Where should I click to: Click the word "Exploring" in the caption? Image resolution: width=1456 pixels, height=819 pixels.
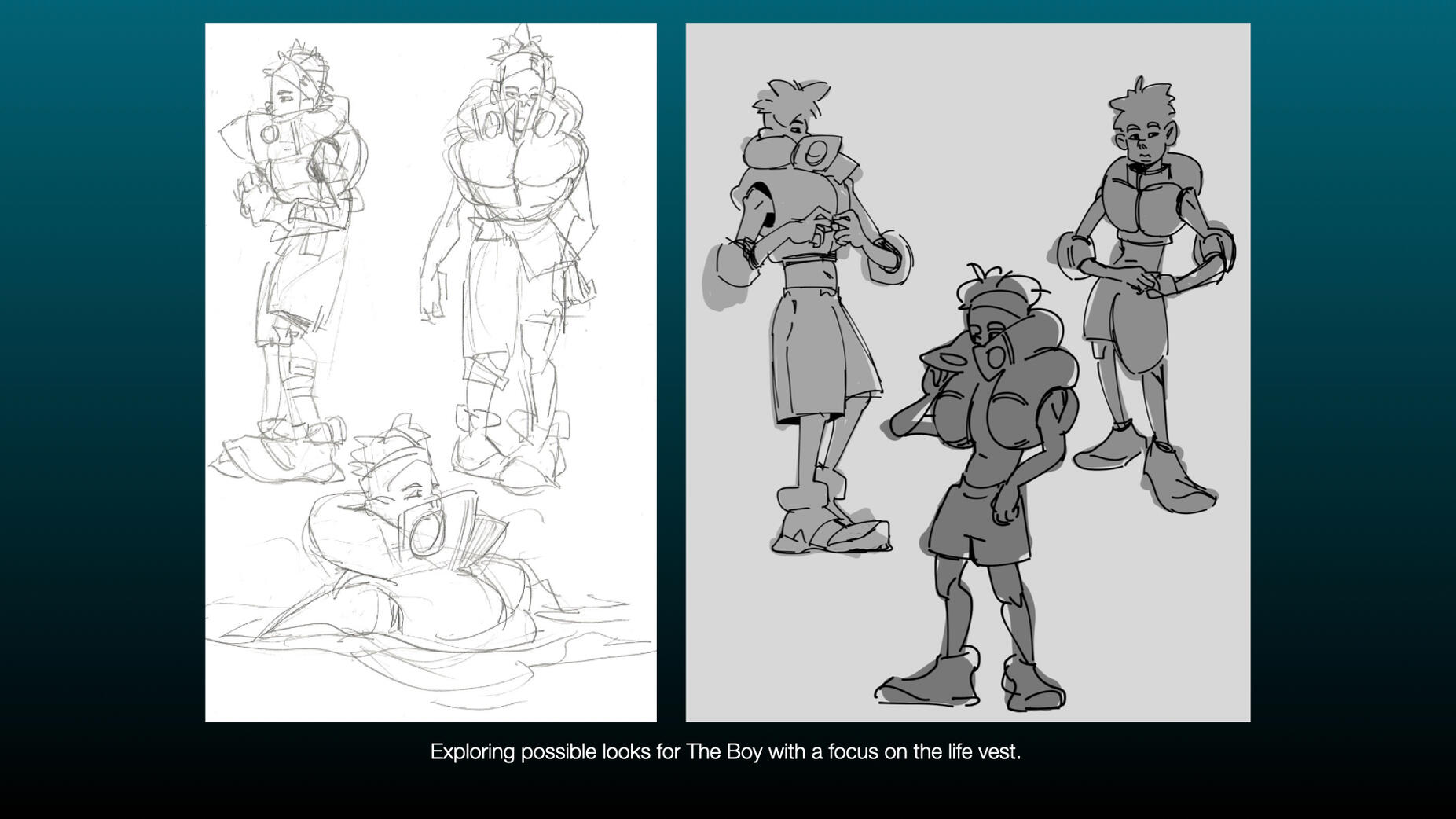472,752
